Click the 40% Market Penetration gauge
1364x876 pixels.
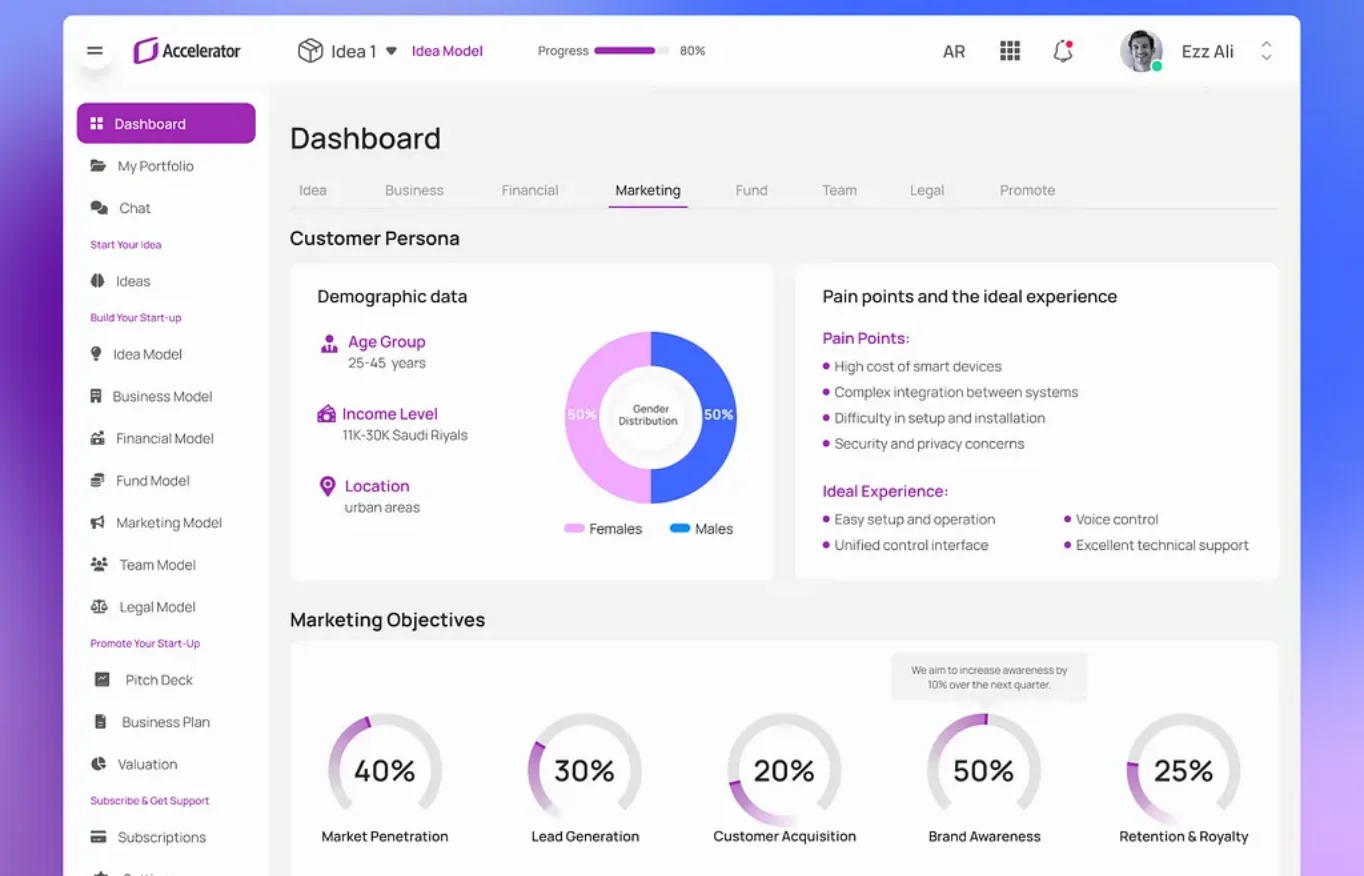point(385,769)
